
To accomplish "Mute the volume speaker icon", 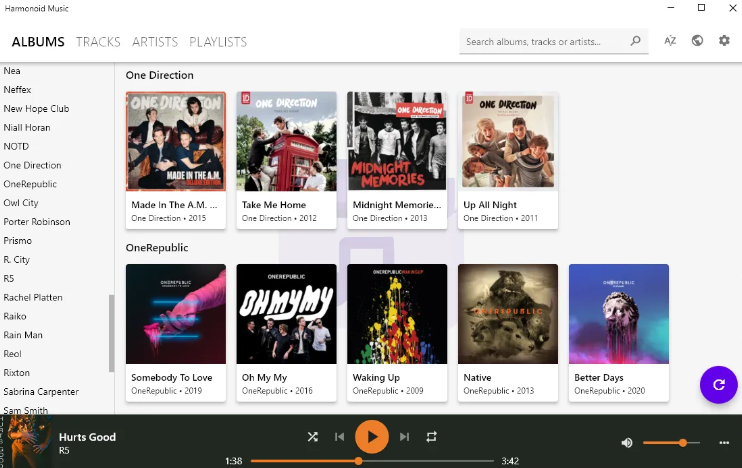I will click(x=627, y=442).
